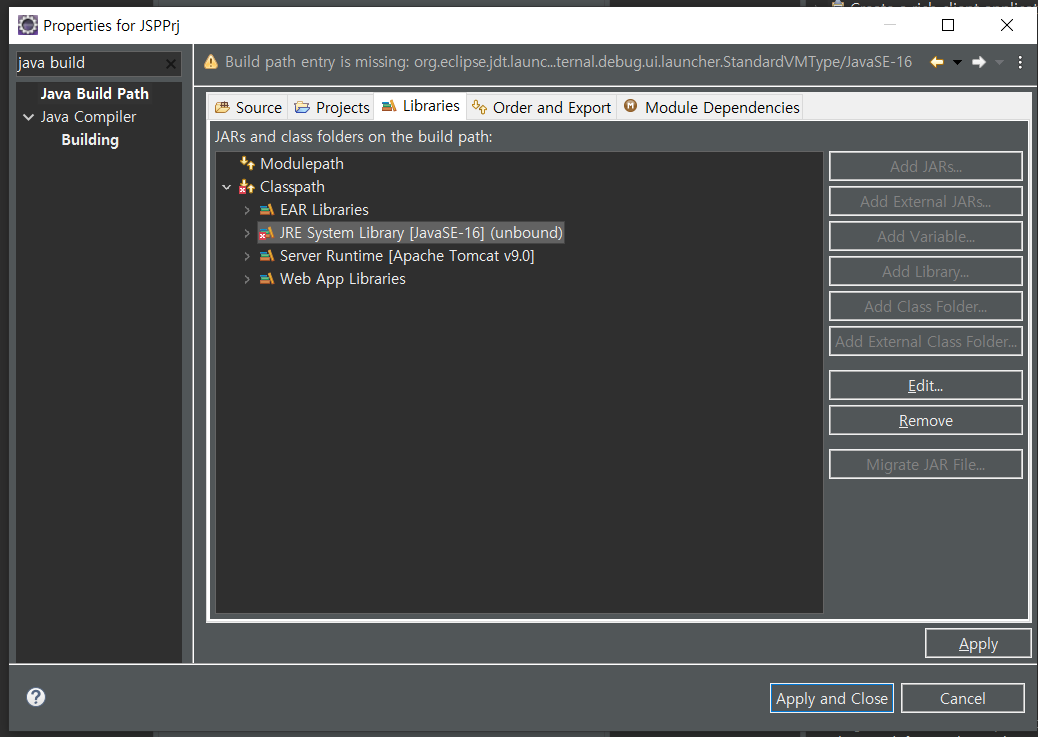Click the Add Class Folder button
Viewport: 1038px width, 737px height.
[925, 307]
